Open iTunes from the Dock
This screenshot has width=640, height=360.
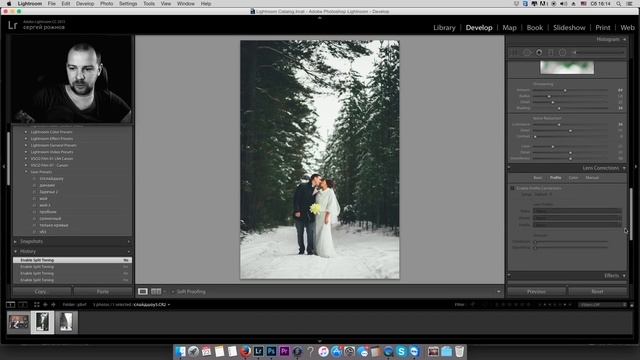pyautogui.click(x=323, y=351)
